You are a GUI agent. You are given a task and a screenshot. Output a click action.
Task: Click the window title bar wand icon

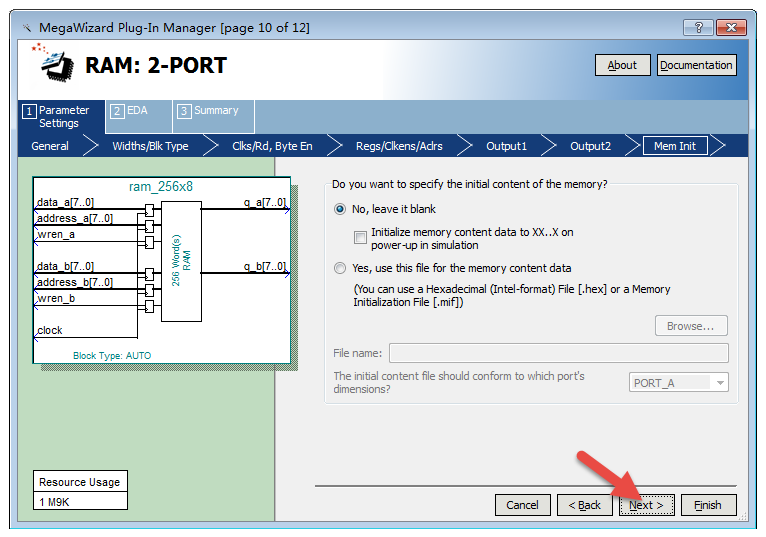tap(27, 28)
